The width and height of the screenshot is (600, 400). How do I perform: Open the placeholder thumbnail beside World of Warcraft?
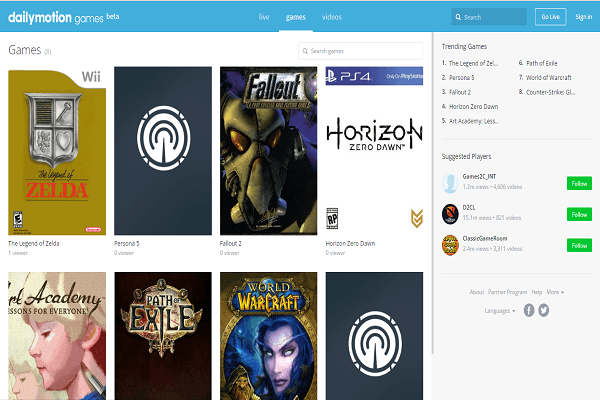click(x=374, y=336)
